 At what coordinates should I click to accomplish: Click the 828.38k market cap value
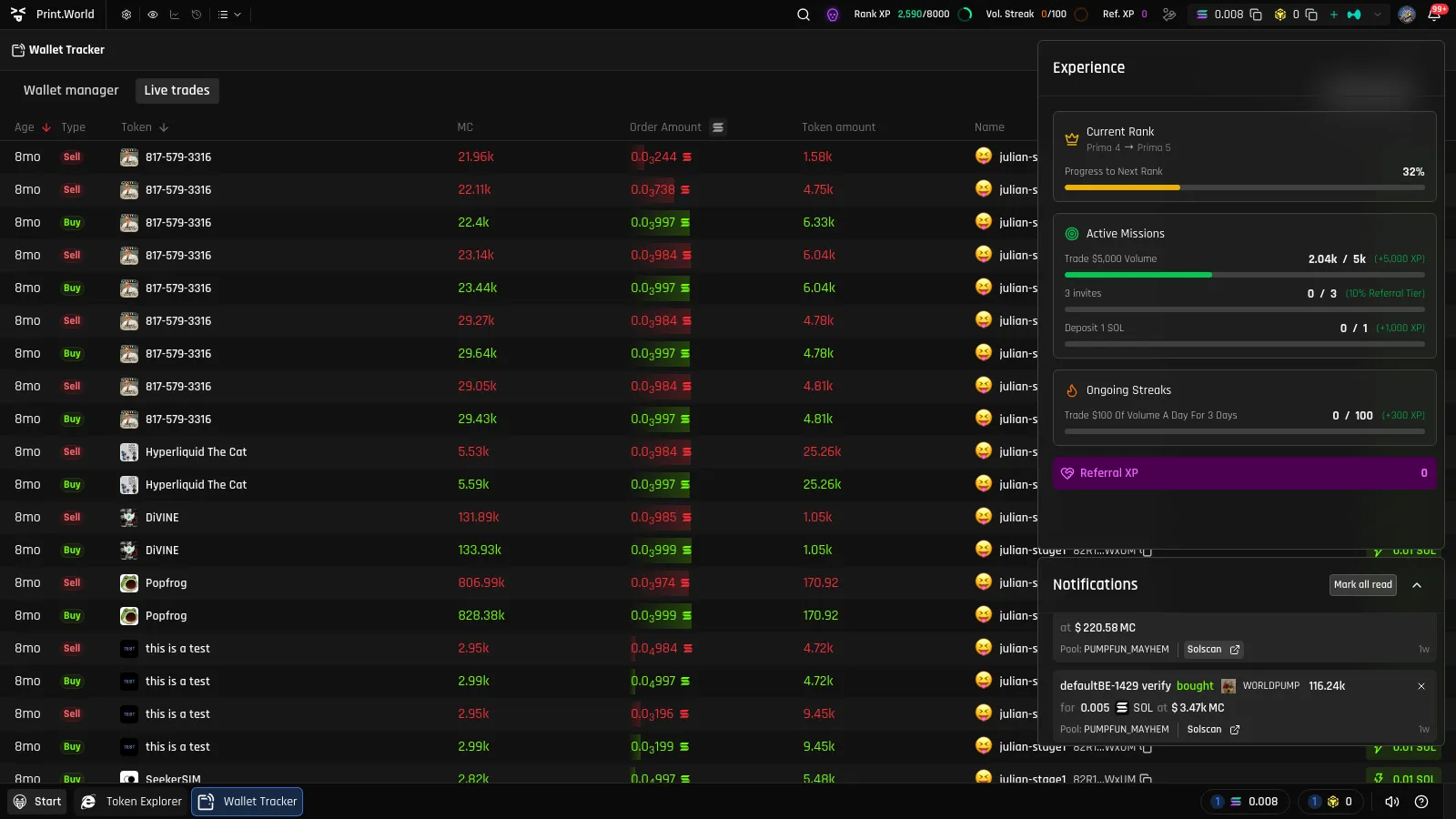pos(481,616)
